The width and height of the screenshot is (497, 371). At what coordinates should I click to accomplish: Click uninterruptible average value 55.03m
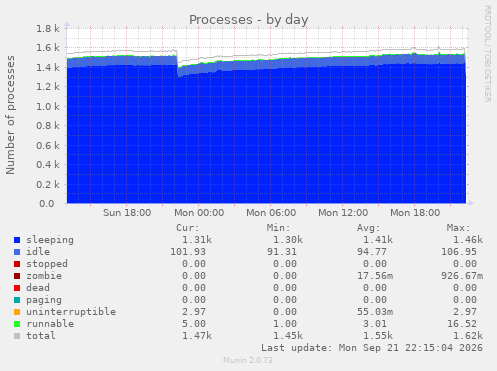(x=375, y=312)
